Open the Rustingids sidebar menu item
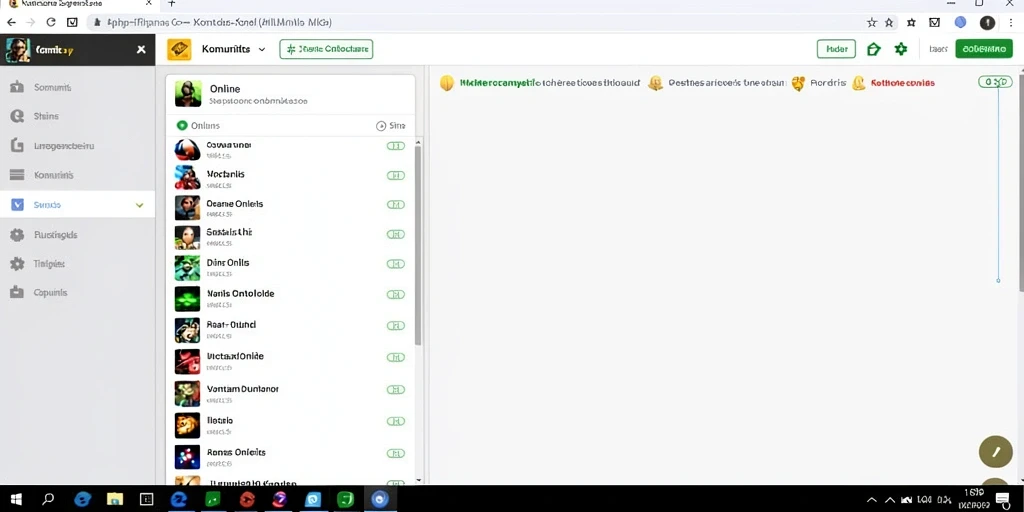Image resolution: width=1024 pixels, height=512 pixels. tap(78, 234)
